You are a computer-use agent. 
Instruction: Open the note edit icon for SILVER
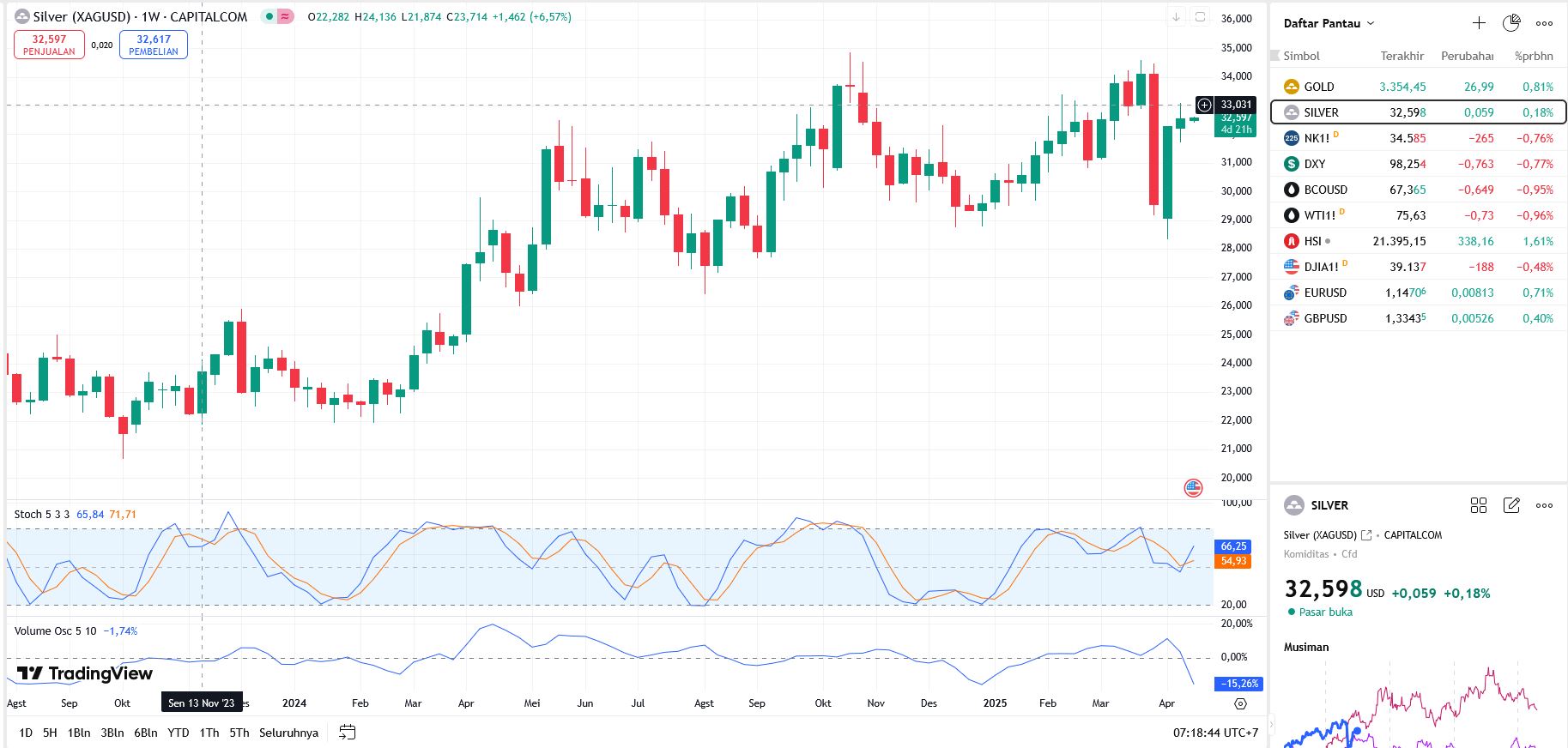click(x=1511, y=505)
